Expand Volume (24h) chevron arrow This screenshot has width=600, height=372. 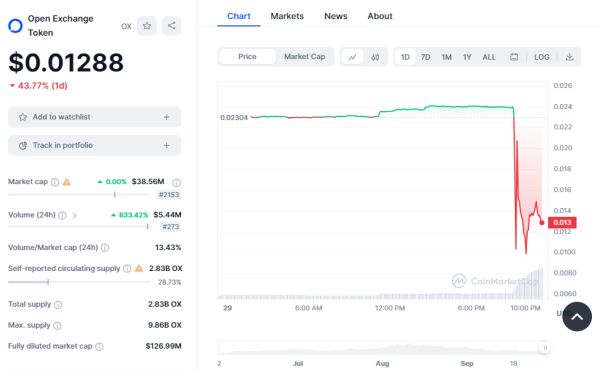pyautogui.click(x=74, y=215)
